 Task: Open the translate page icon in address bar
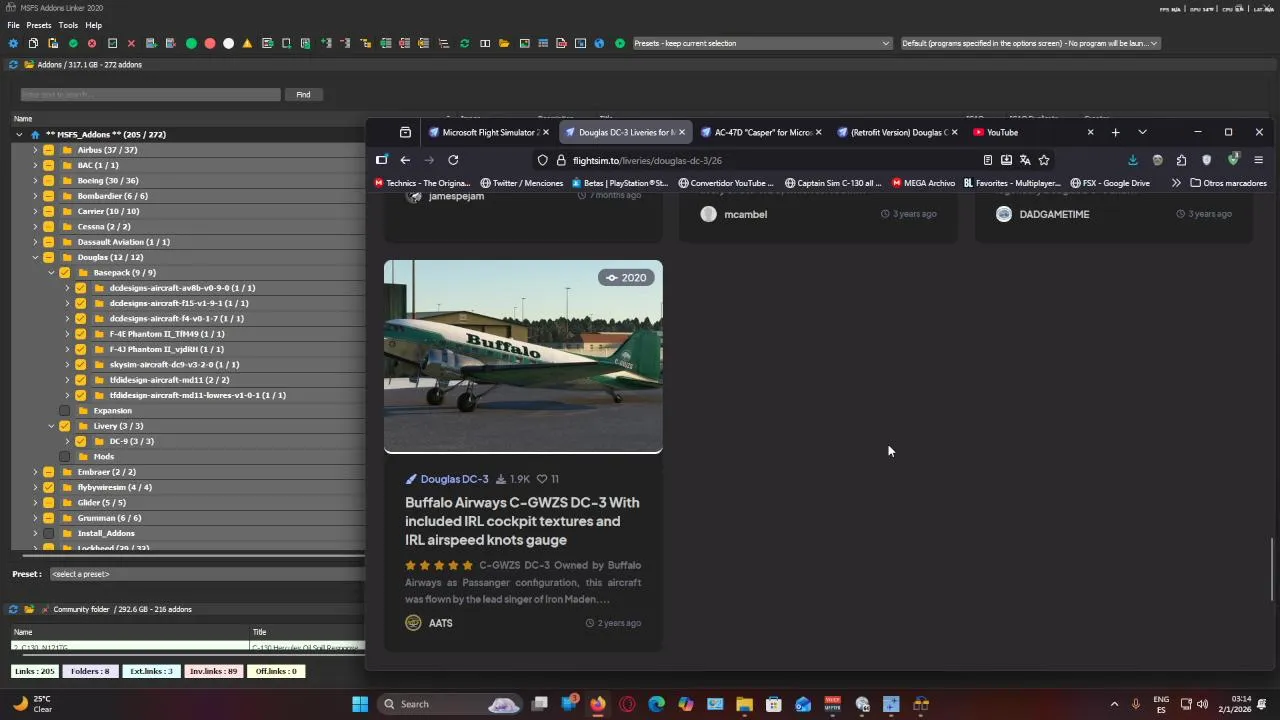(x=1025, y=160)
